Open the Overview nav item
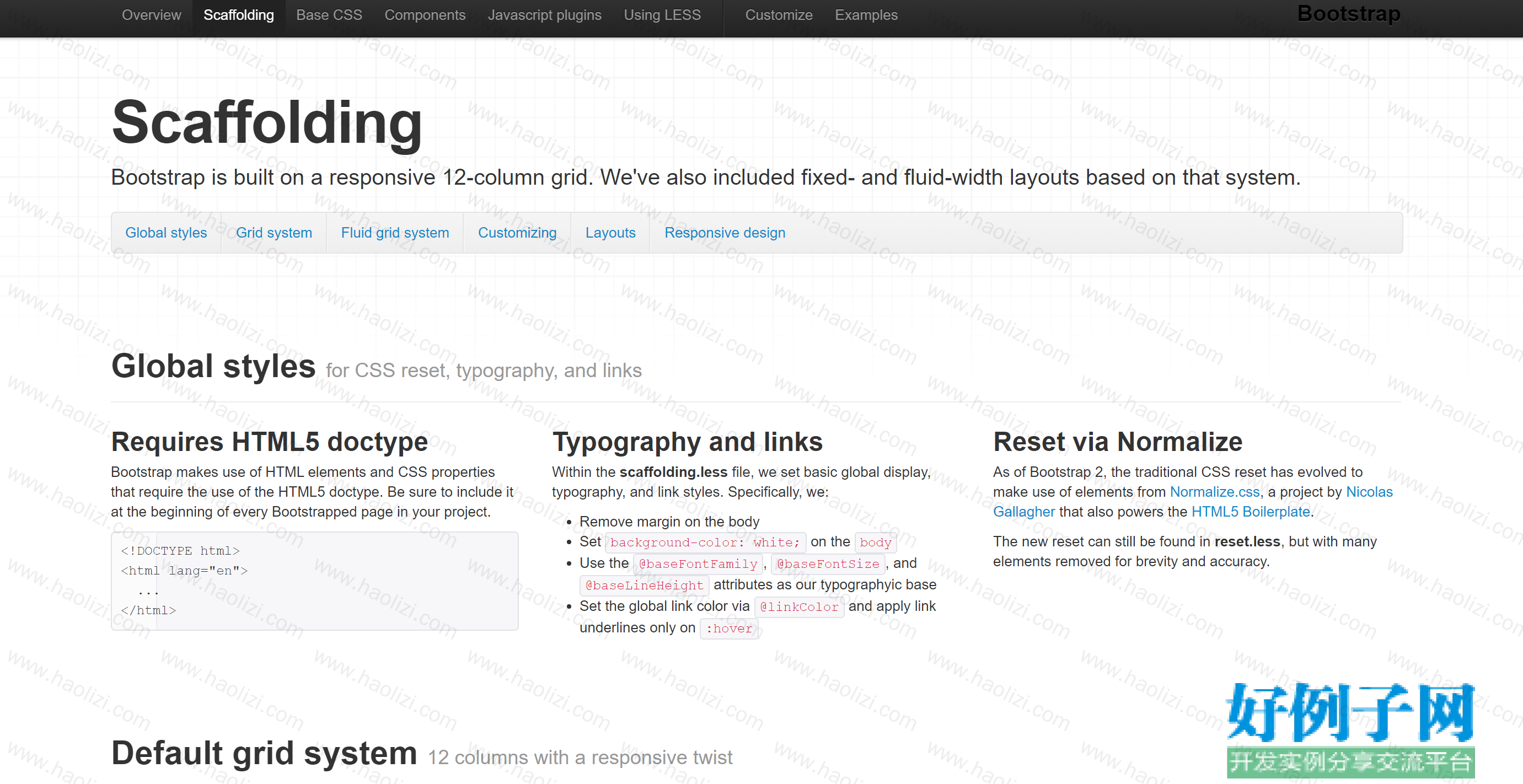This screenshot has height=784, width=1523. click(x=151, y=15)
